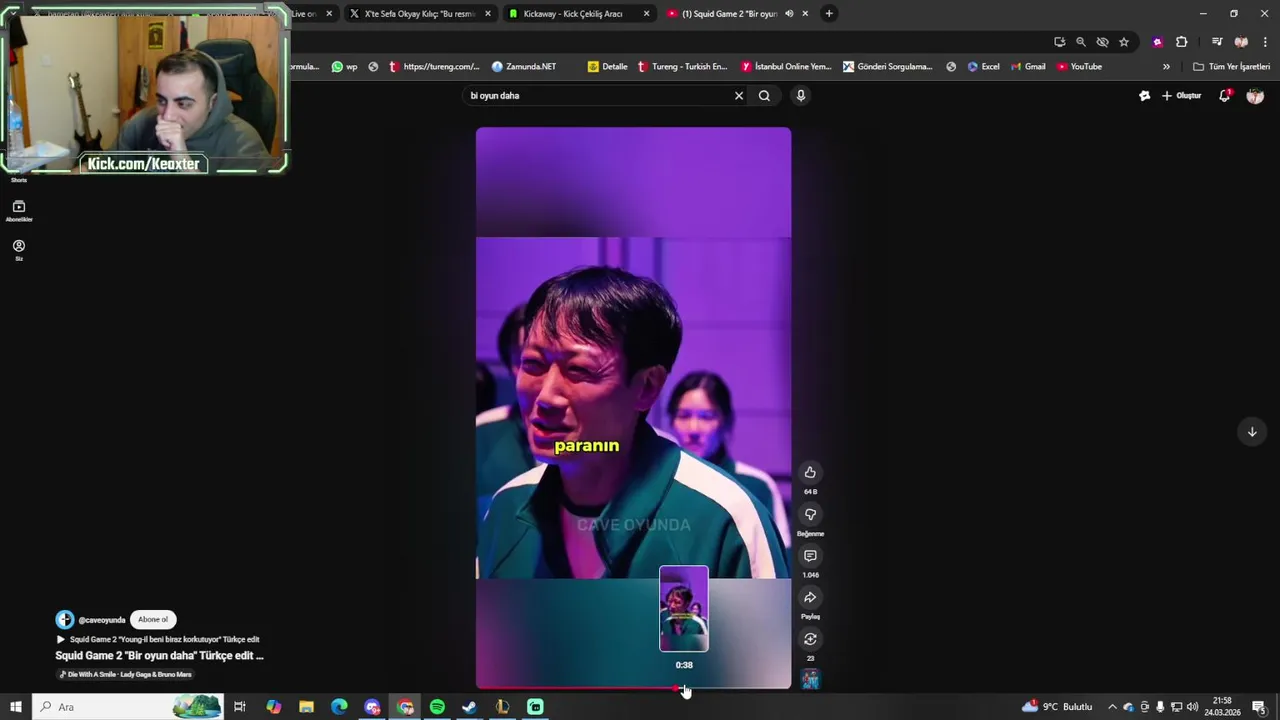Open the green Kick app on taskbar

(535, 707)
